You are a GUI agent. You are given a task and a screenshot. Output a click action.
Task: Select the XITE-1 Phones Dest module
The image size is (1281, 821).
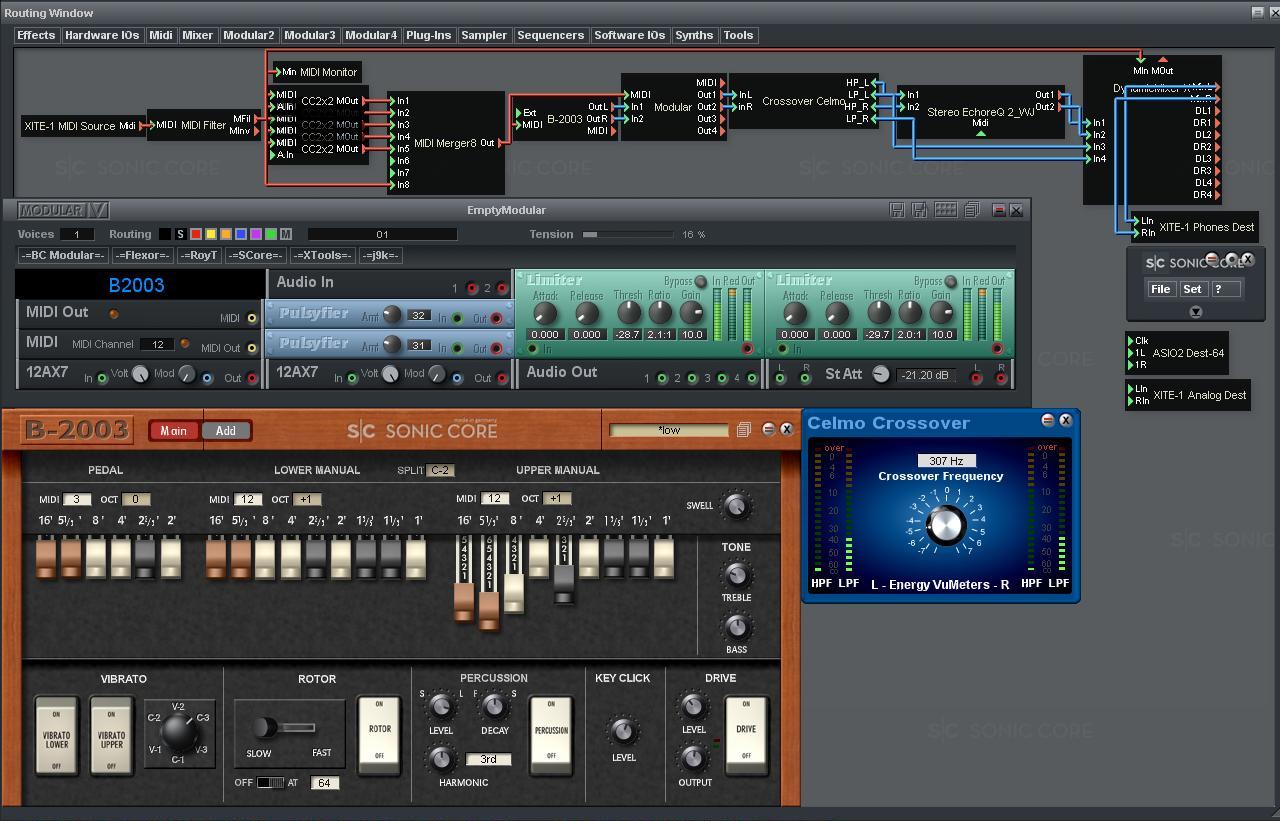pos(1193,227)
